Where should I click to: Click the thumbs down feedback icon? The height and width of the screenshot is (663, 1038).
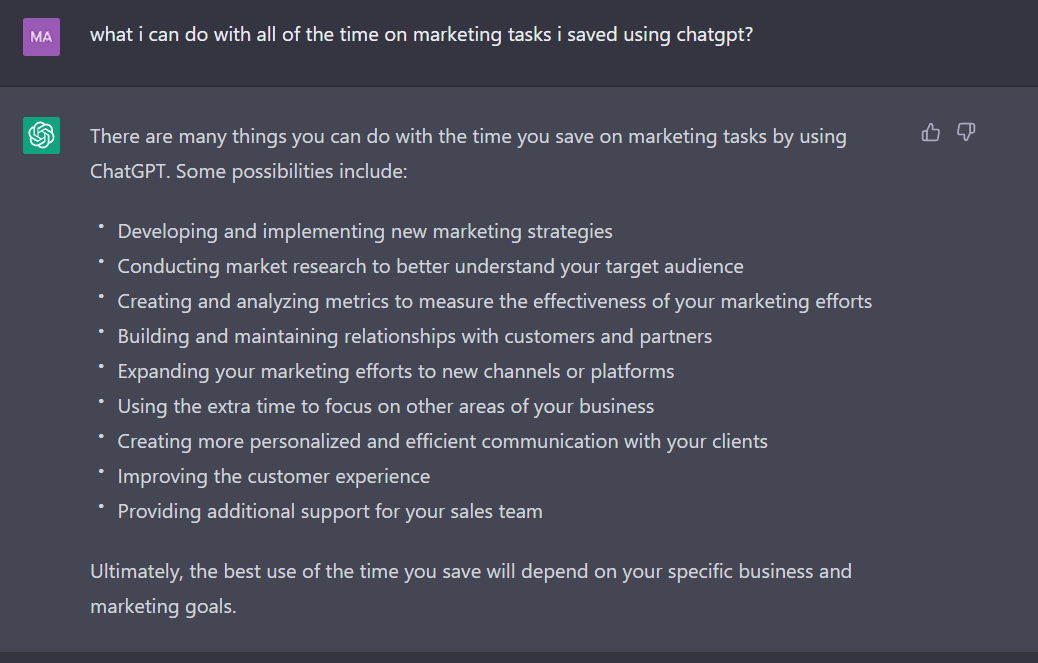[967, 132]
